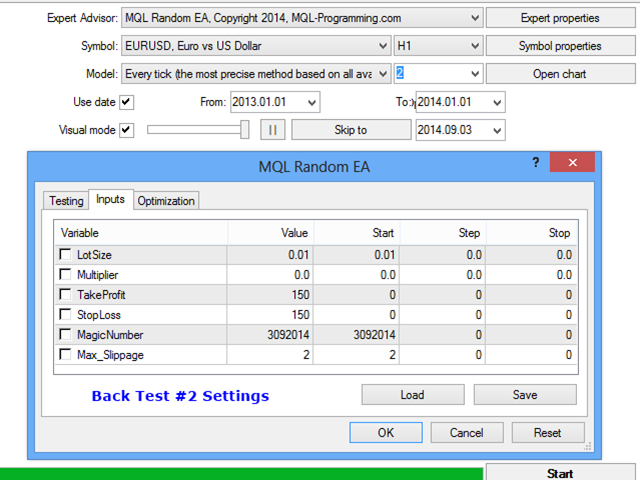Click the Start column header
This screenshot has height=480, width=640.
357,233
